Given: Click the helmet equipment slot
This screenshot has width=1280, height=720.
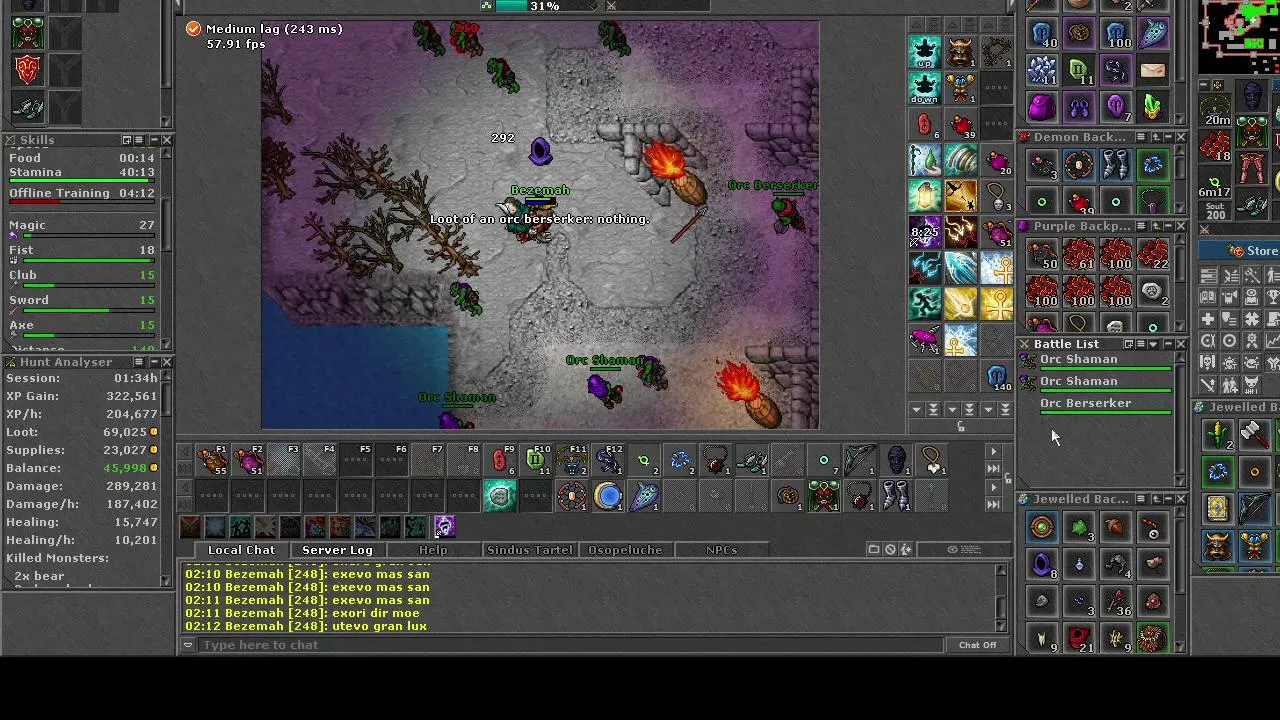Looking at the screenshot, I should [x=1252, y=96].
